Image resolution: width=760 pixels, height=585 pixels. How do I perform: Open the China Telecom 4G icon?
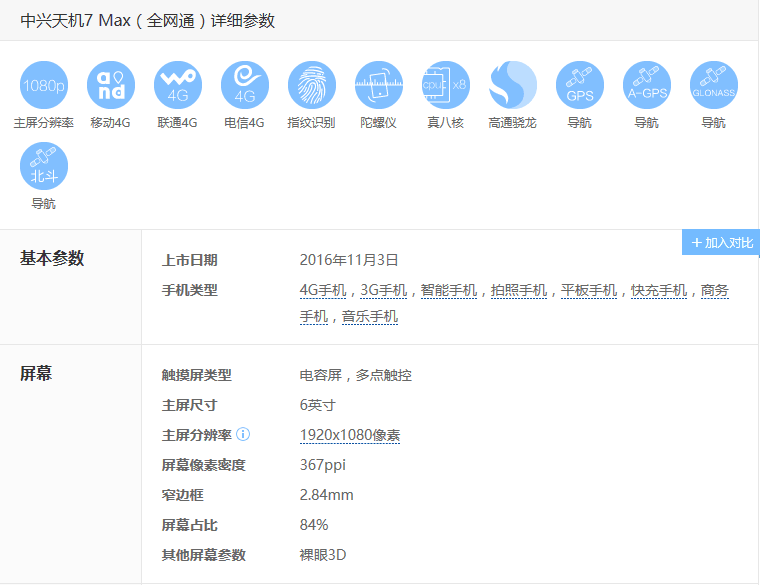pos(245,85)
